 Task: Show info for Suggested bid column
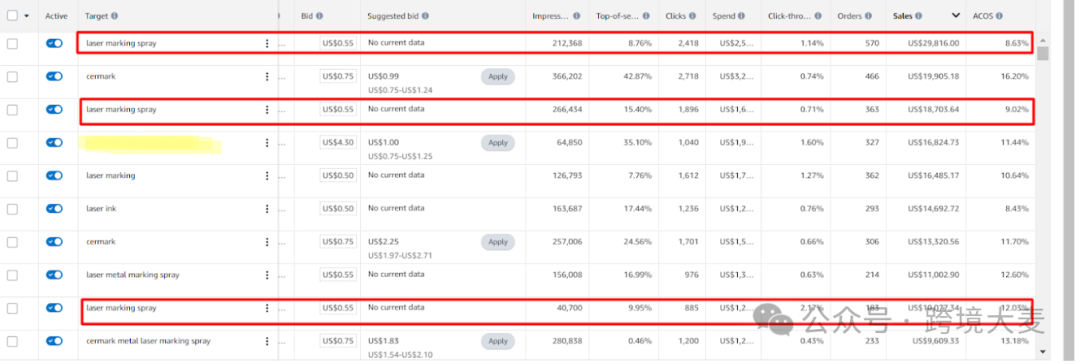coord(426,15)
